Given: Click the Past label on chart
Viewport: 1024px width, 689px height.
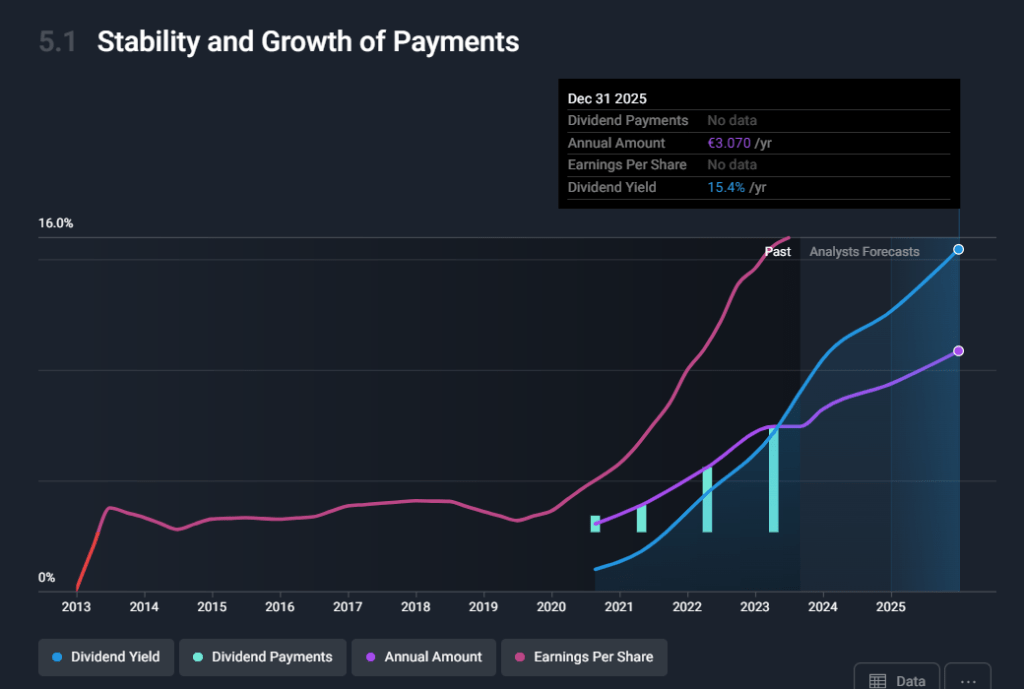Looking at the screenshot, I should 778,252.
